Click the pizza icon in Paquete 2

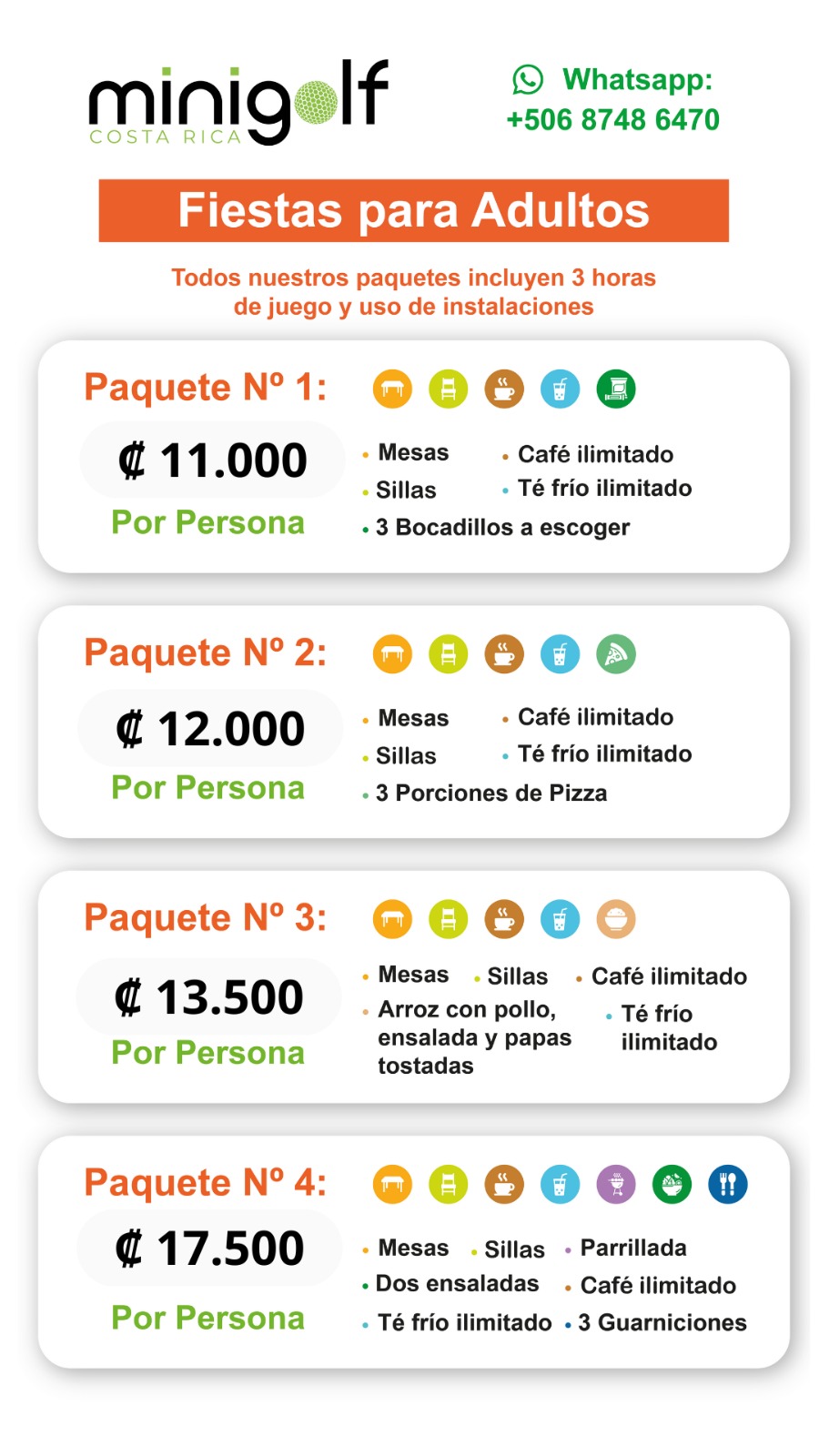click(x=616, y=654)
